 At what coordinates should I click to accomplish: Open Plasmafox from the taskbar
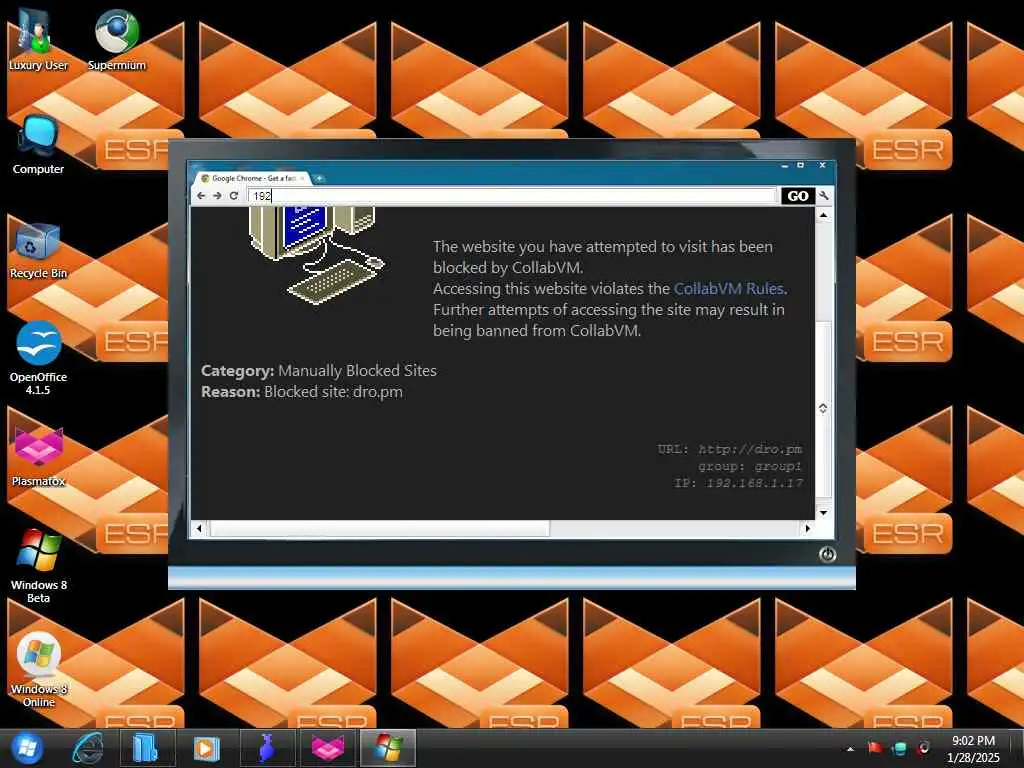pyautogui.click(x=328, y=748)
